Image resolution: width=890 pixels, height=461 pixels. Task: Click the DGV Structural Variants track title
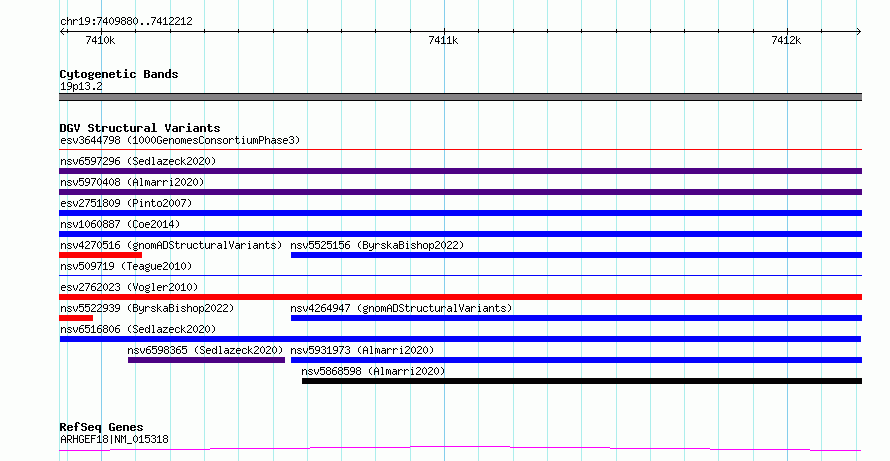[140, 128]
